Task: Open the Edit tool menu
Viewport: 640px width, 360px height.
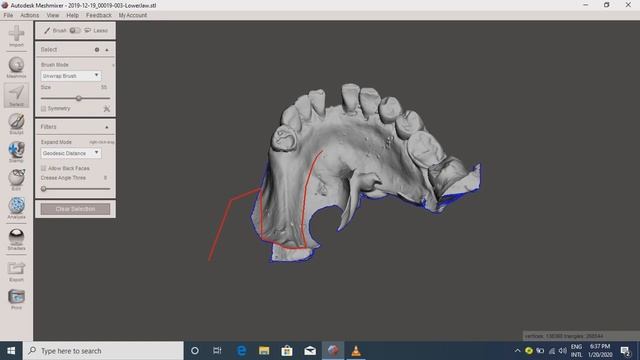Action: [16, 180]
